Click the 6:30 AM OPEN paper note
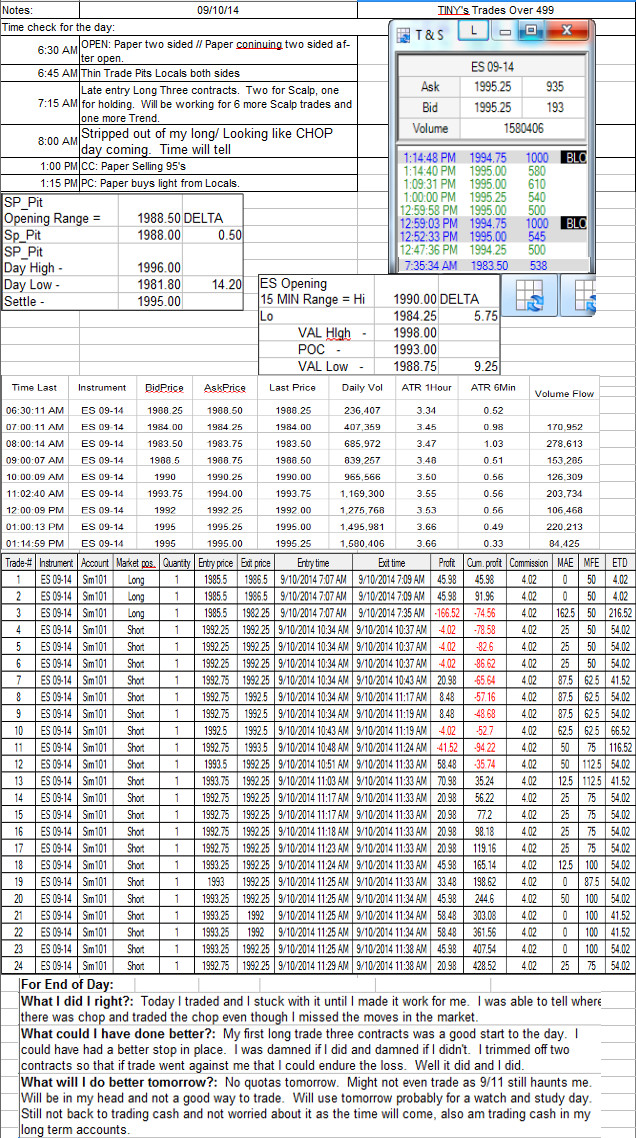 click(218, 51)
